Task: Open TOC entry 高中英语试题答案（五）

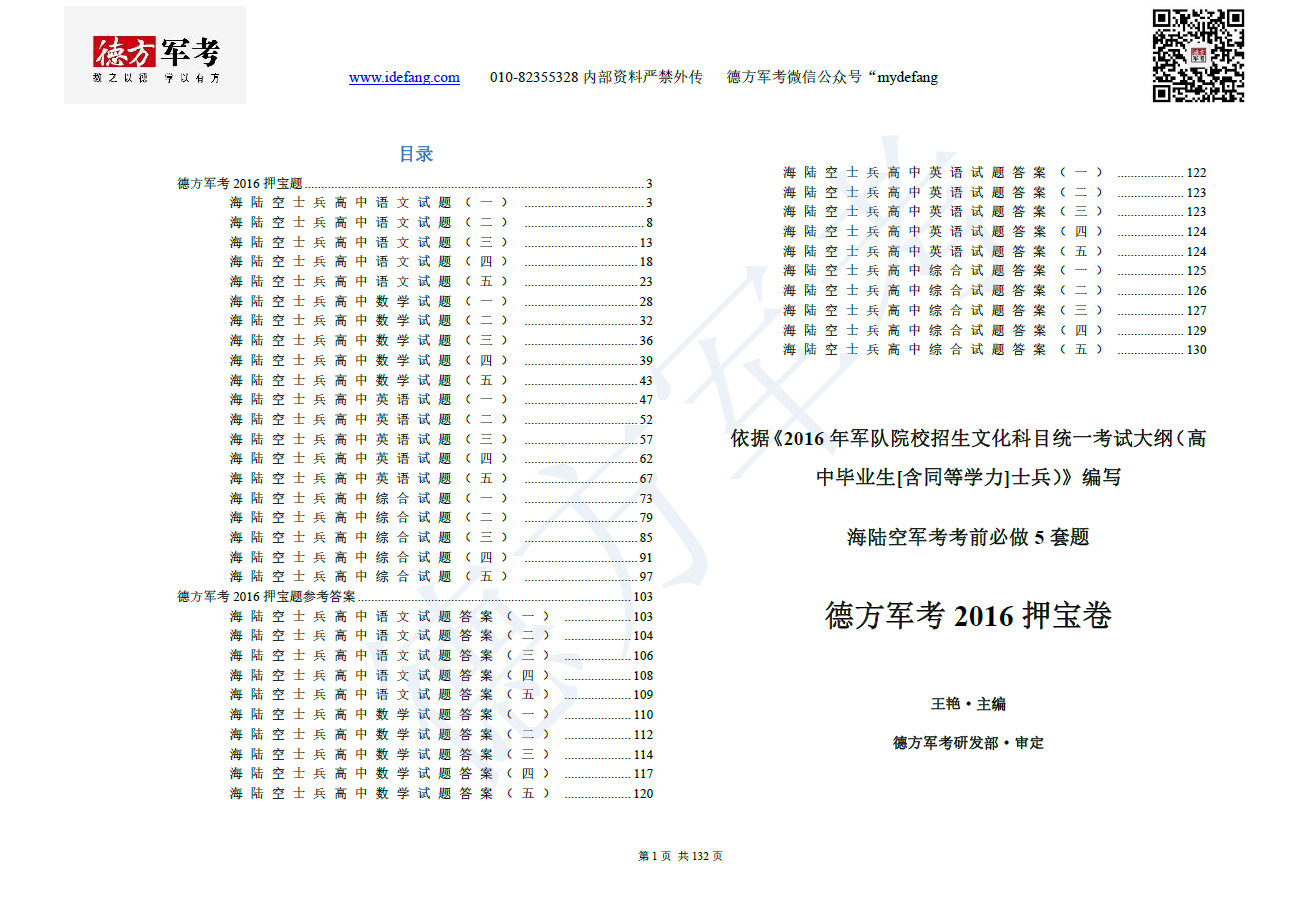Action: pyautogui.click(x=994, y=251)
